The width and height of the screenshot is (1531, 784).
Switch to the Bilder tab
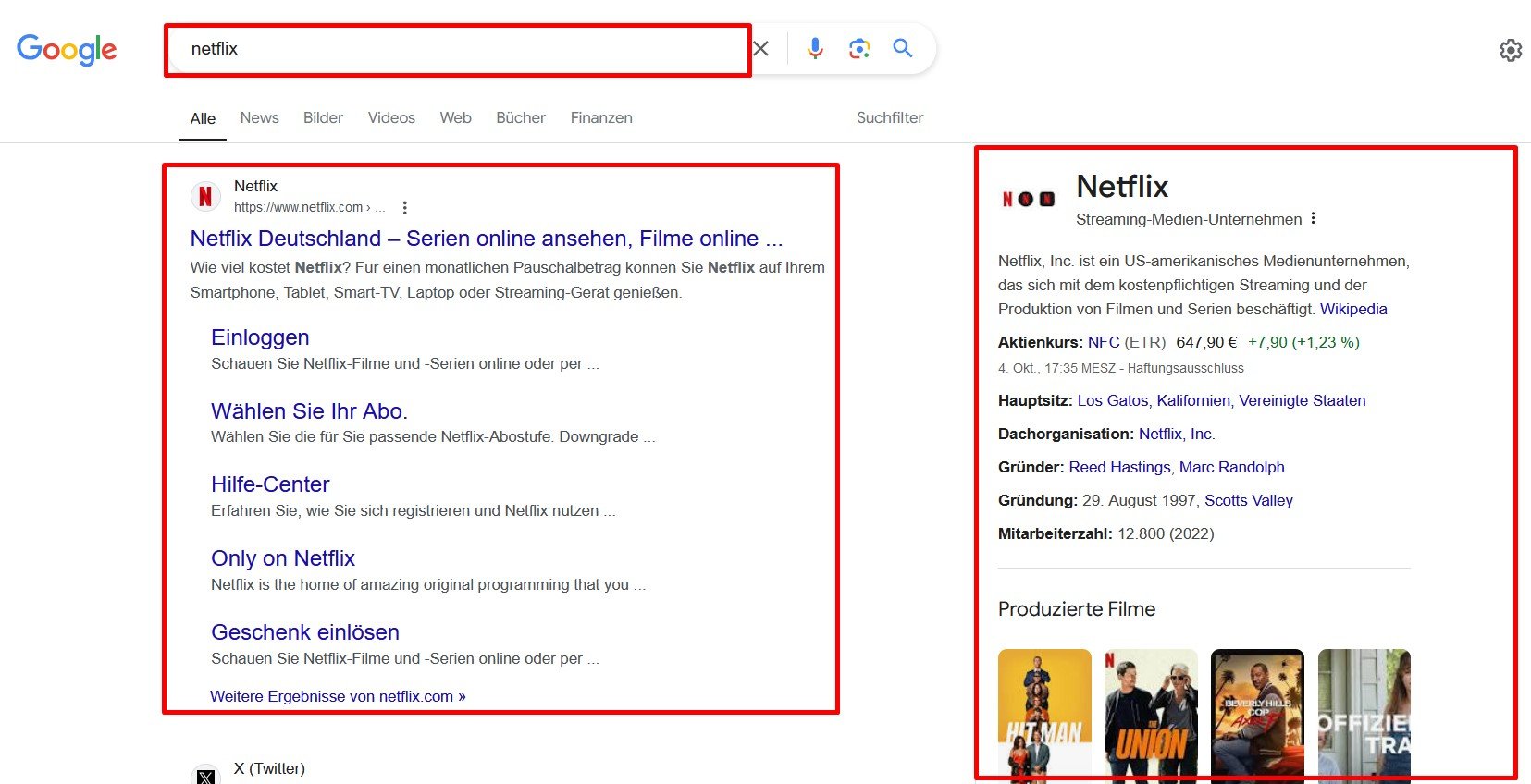pos(323,117)
